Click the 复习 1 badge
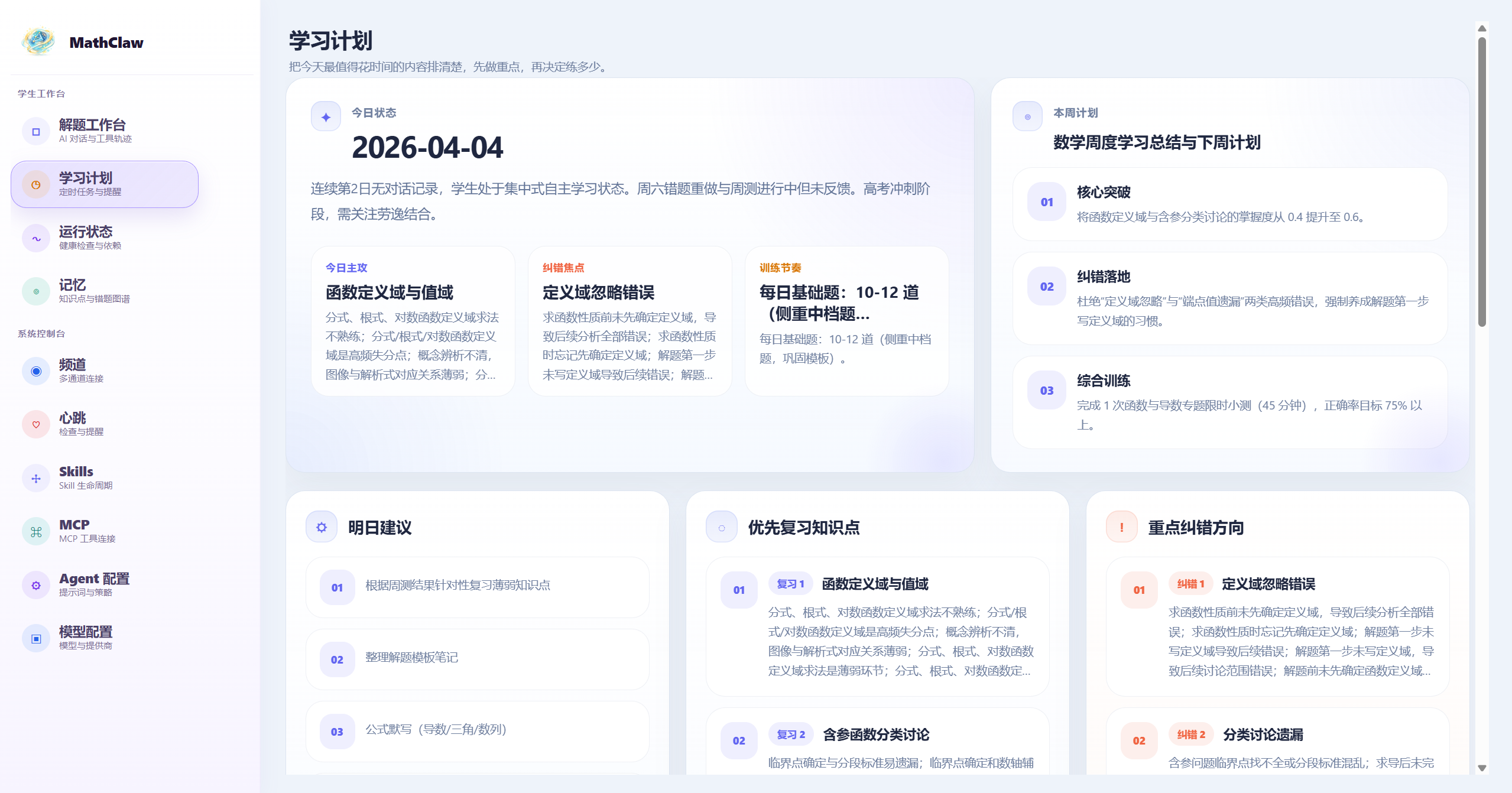The height and width of the screenshot is (793, 1512). pos(790,584)
